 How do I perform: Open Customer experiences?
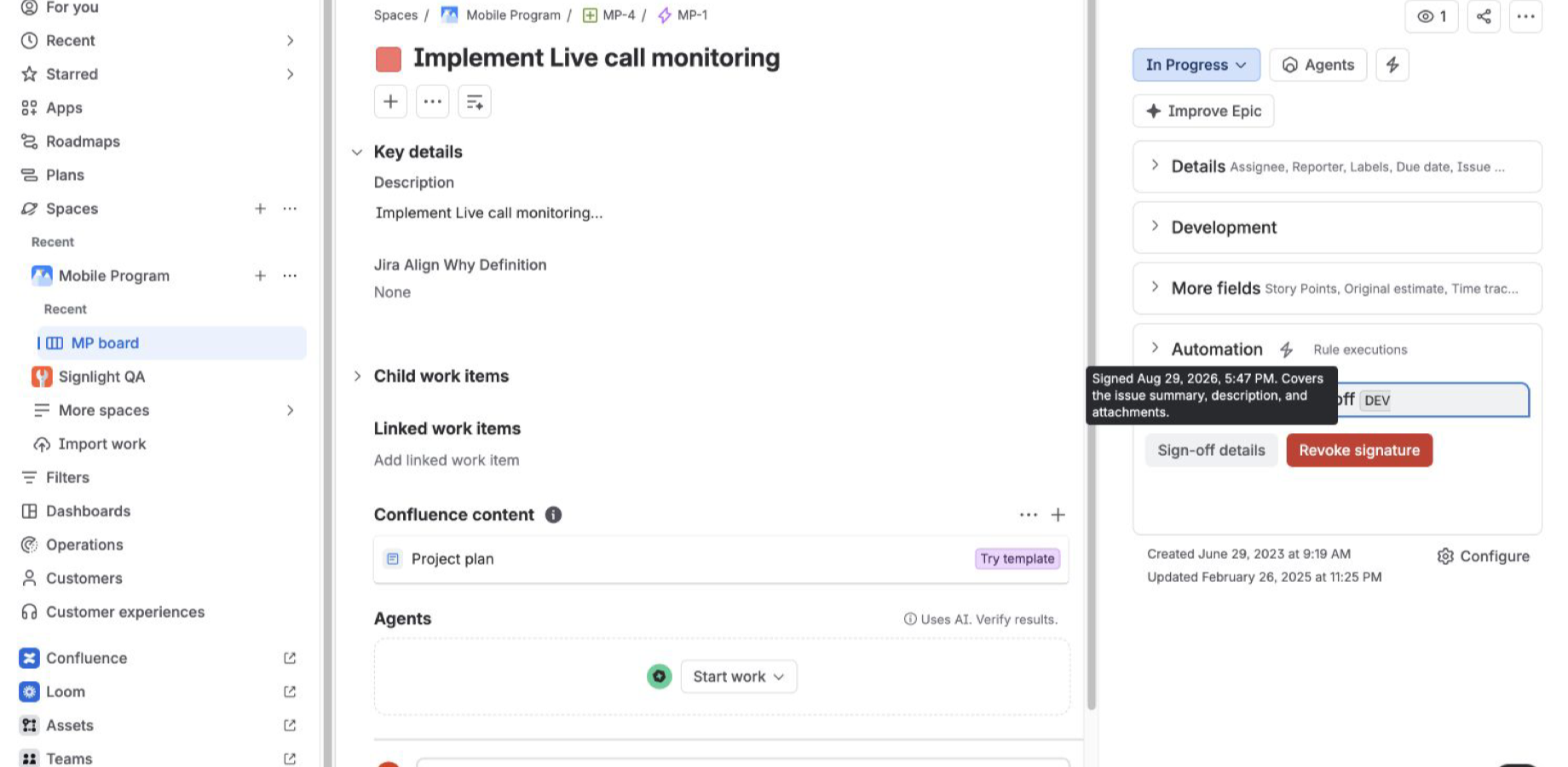[x=125, y=613]
